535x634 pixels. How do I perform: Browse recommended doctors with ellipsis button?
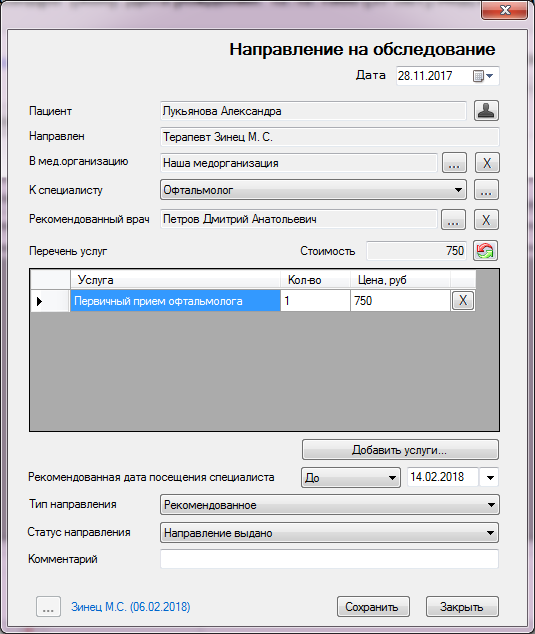pos(453,220)
